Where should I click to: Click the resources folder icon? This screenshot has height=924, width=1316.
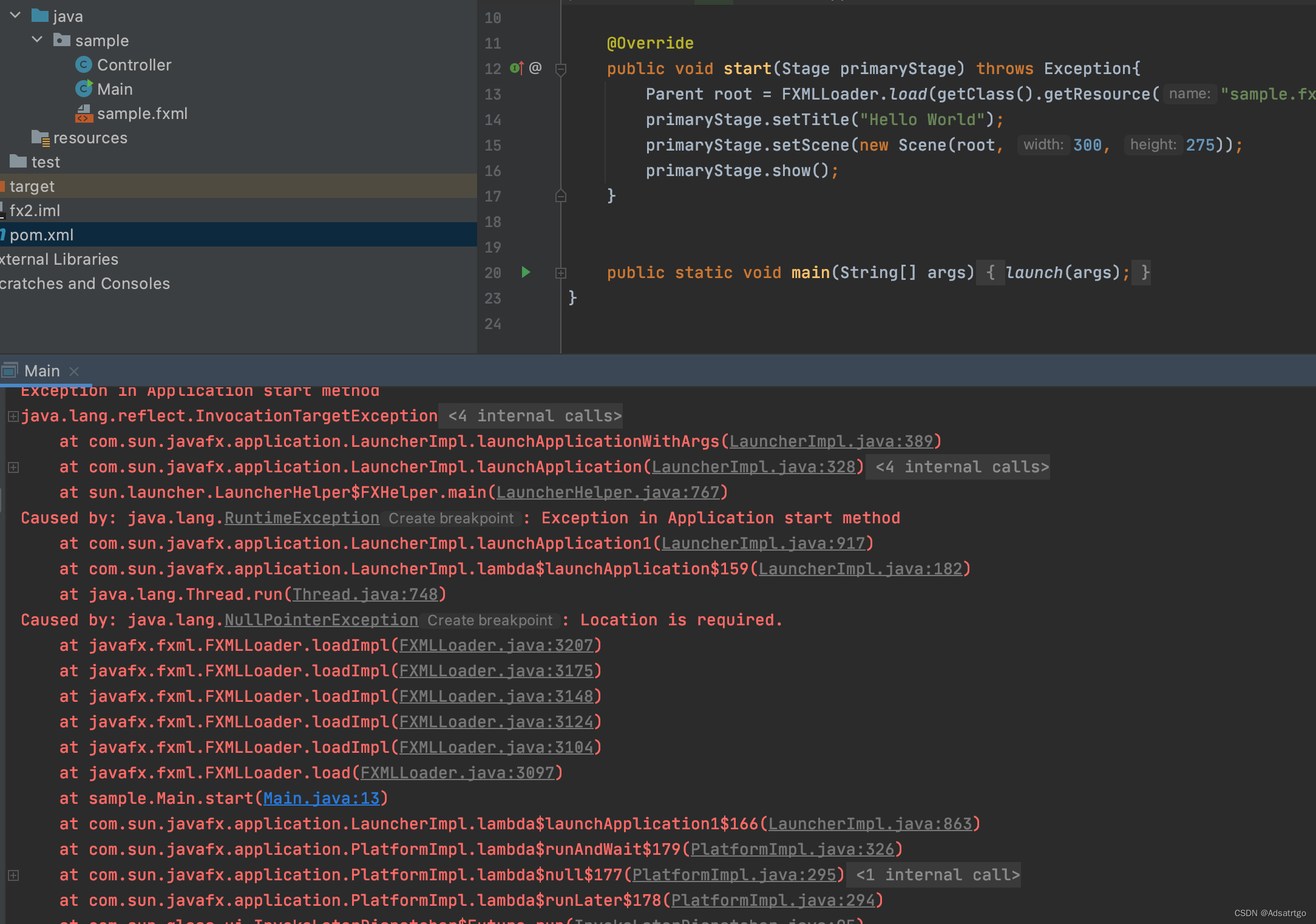click(40, 138)
